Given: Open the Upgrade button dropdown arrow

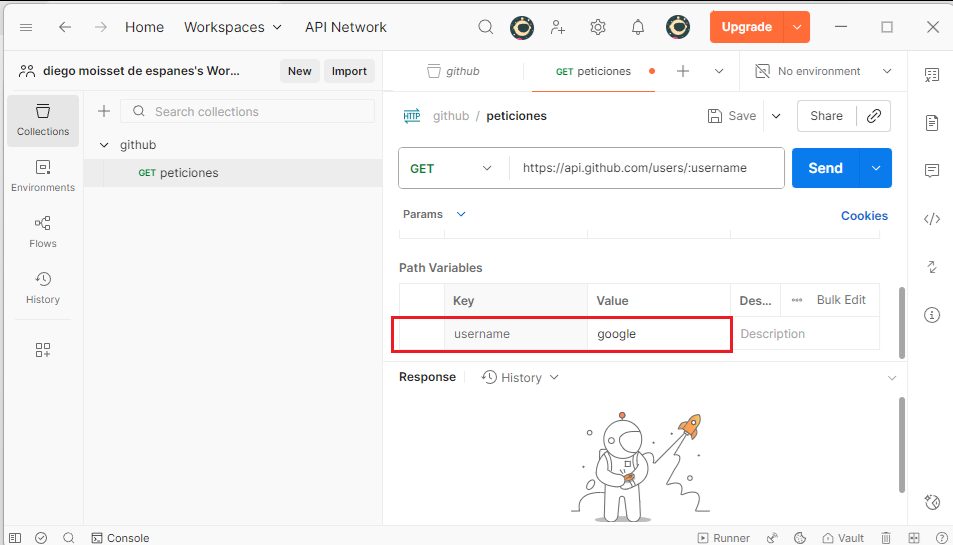Looking at the screenshot, I should (x=797, y=27).
